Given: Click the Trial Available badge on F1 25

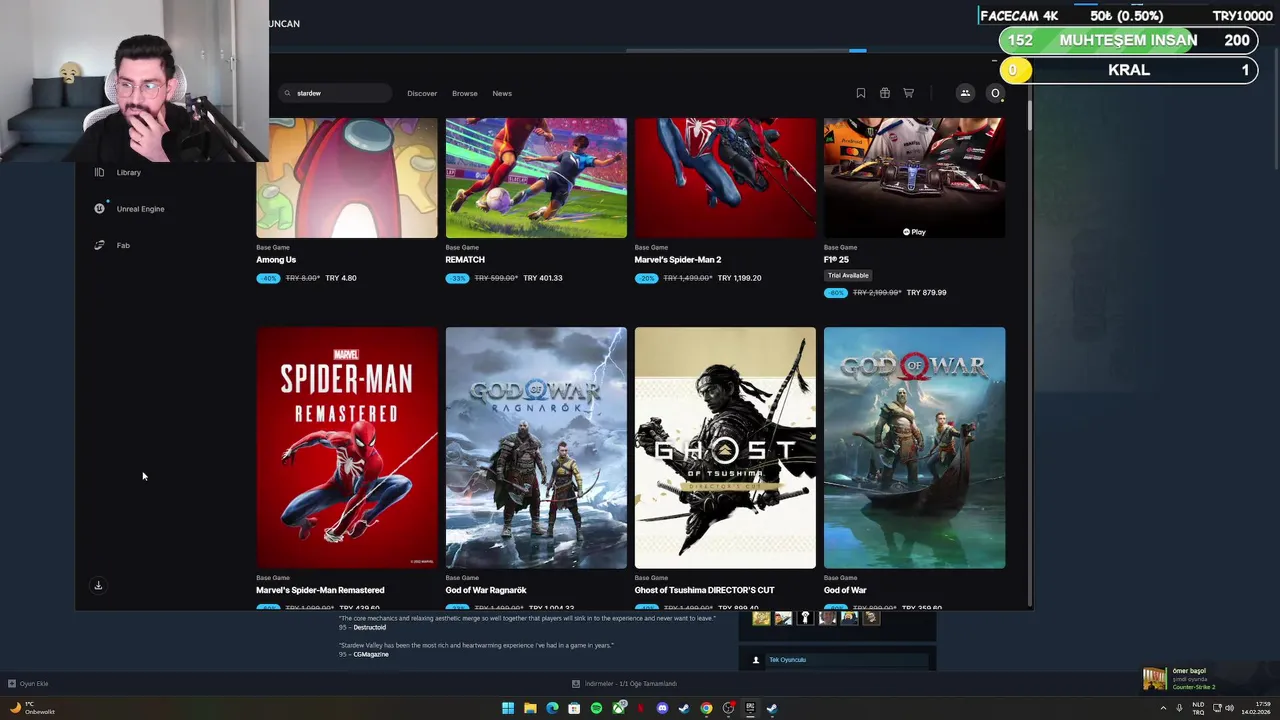Looking at the screenshot, I should (848, 275).
